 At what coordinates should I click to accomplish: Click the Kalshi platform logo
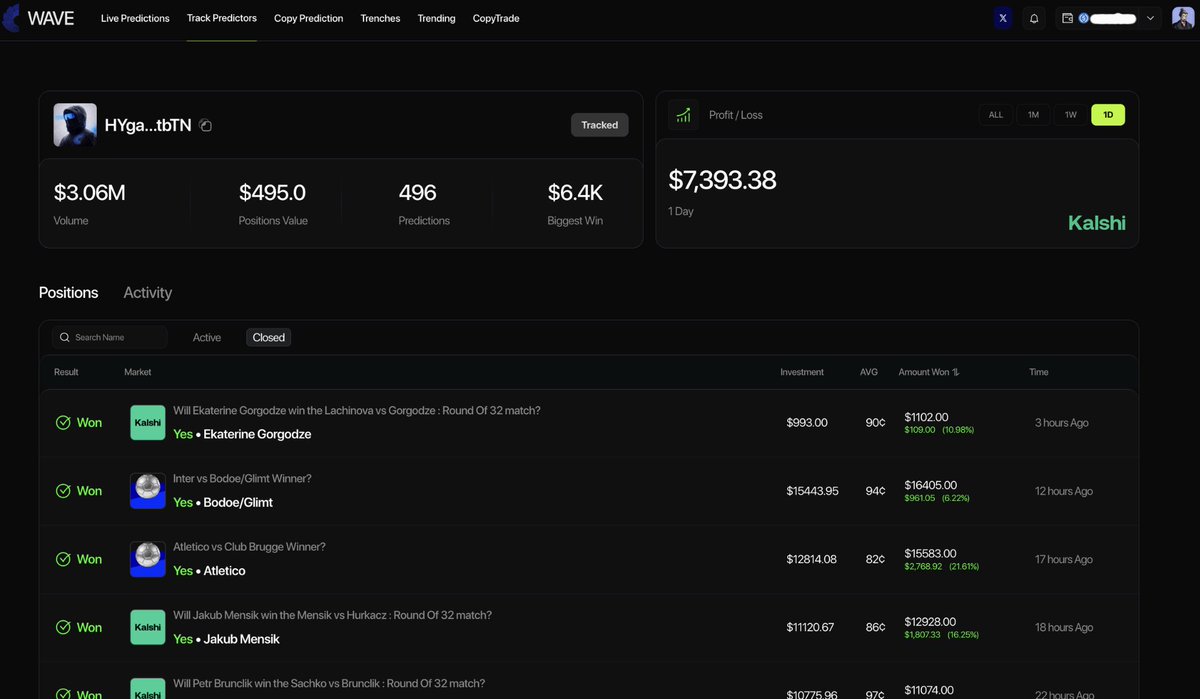(1097, 223)
